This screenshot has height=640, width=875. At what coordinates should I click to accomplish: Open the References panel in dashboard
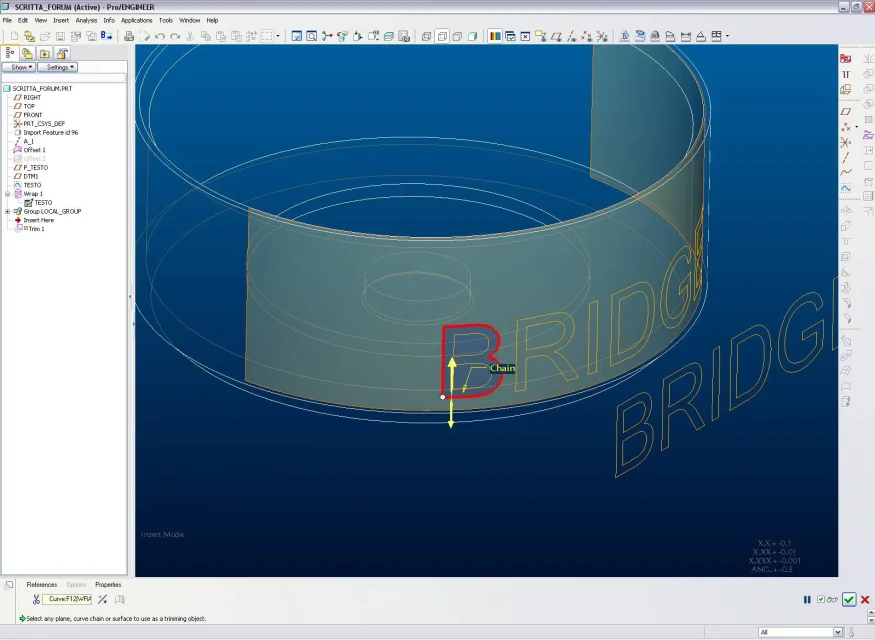coord(42,585)
